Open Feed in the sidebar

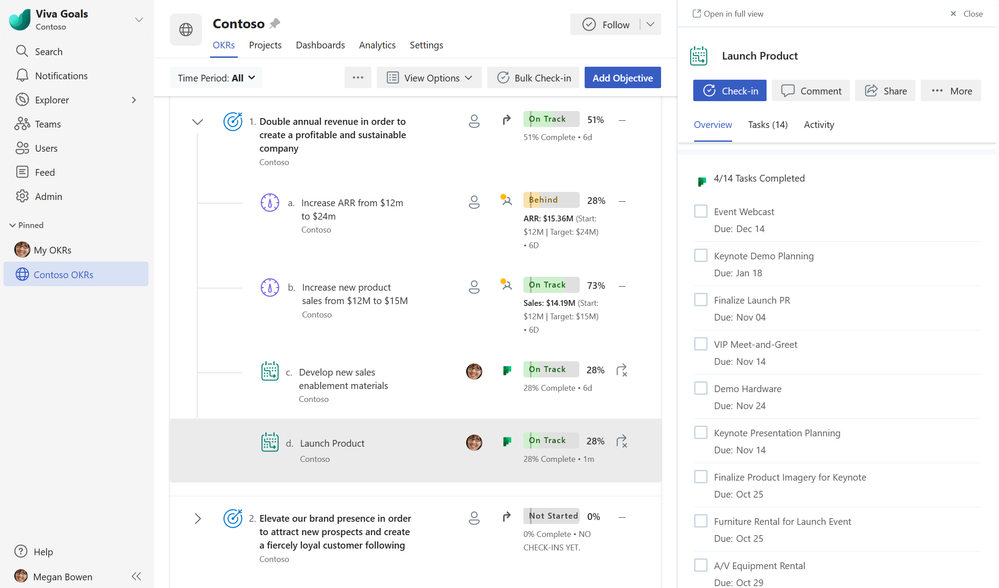click(35, 172)
